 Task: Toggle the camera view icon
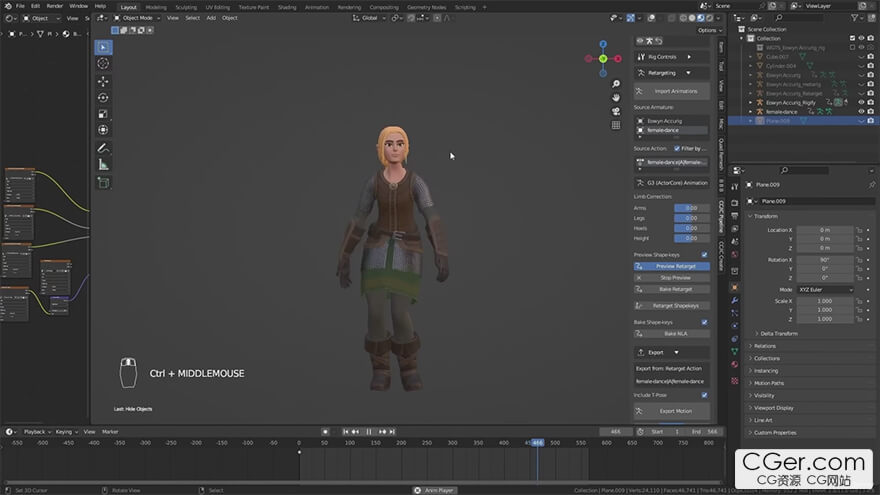point(616,112)
